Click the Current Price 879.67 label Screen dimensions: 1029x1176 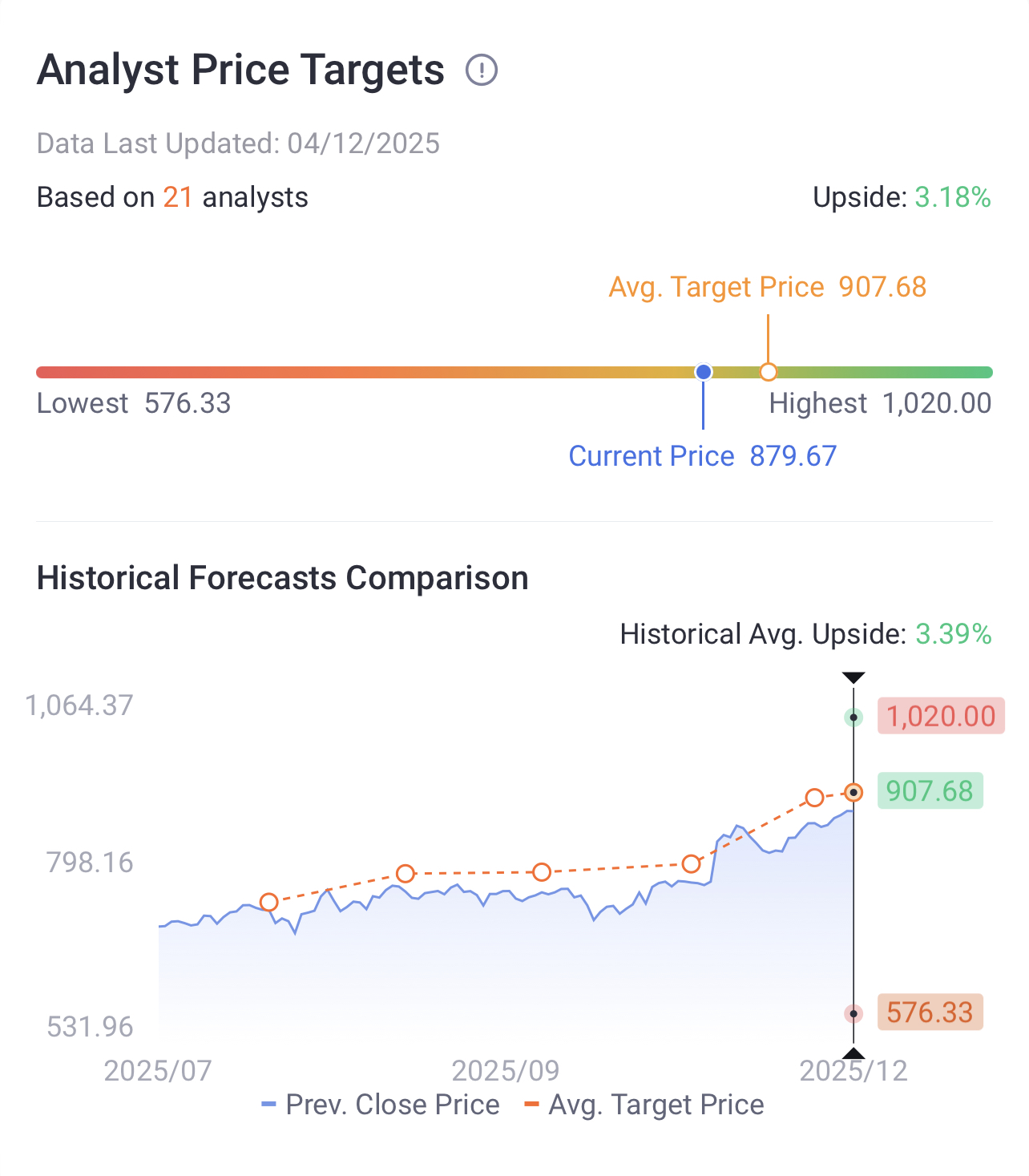[x=702, y=456]
